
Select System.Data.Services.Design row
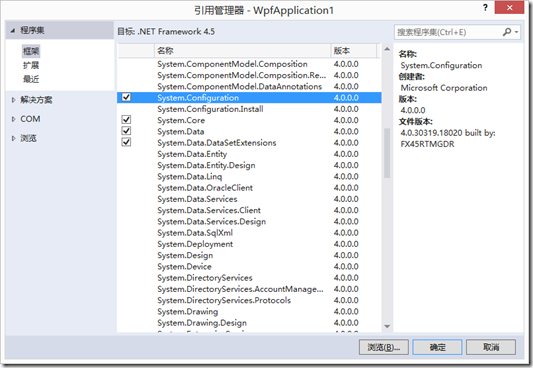[249, 221]
